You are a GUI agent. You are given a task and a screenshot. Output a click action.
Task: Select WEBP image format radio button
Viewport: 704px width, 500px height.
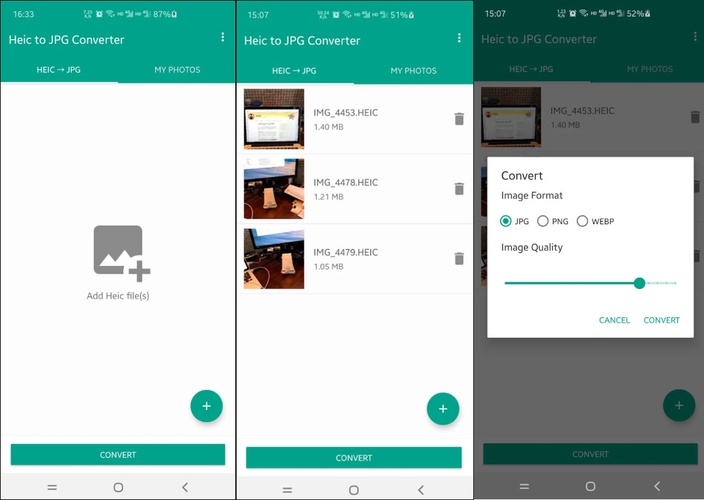click(582, 221)
